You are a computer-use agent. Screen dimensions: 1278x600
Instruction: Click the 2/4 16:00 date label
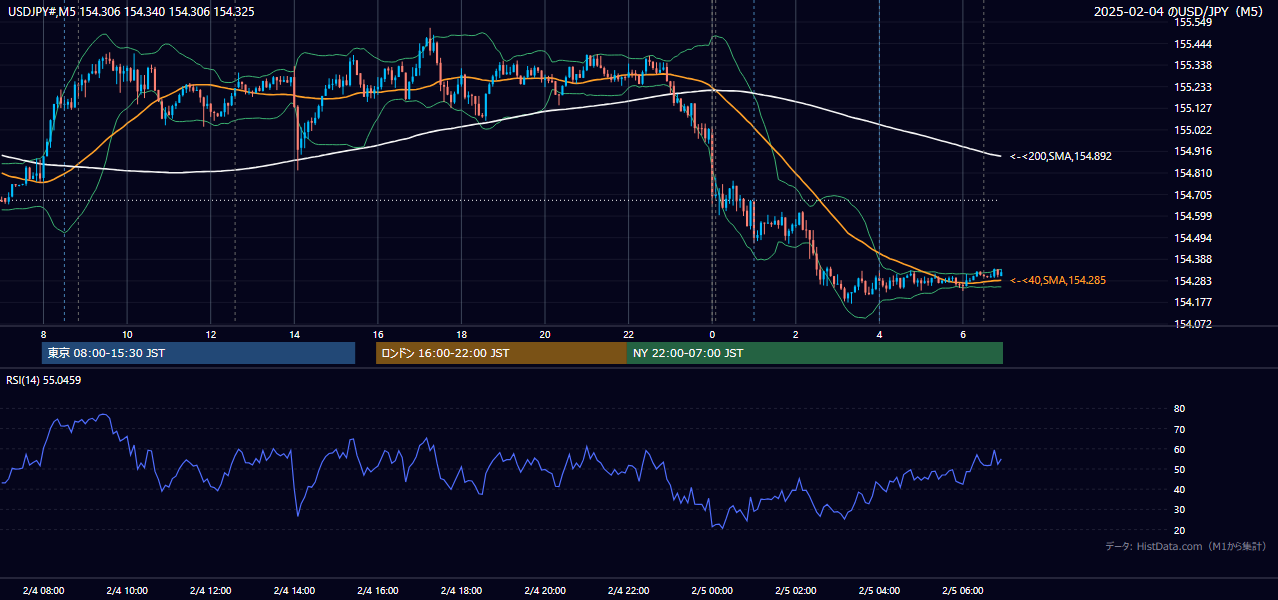pyautogui.click(x=377, y=591)
